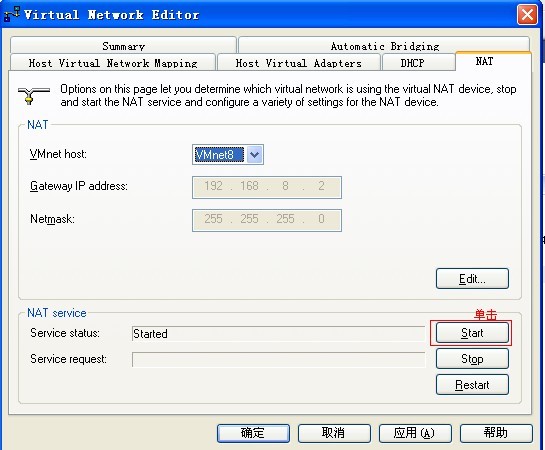The height and width of the screenshot is (450, 545).
Task: Select the VMnet8 combo box value
Action: point(219,154)
